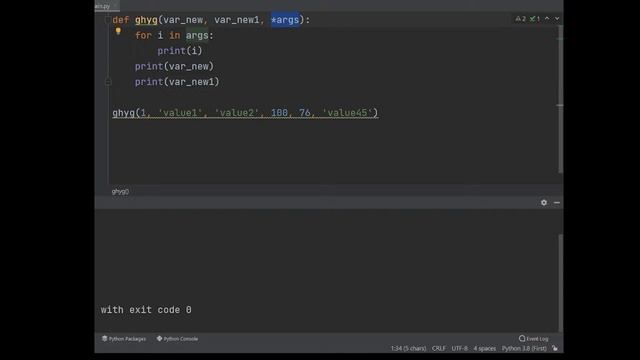Click the CRLF line separator status
The image size is (640, 360).
(x=439, y=349)
